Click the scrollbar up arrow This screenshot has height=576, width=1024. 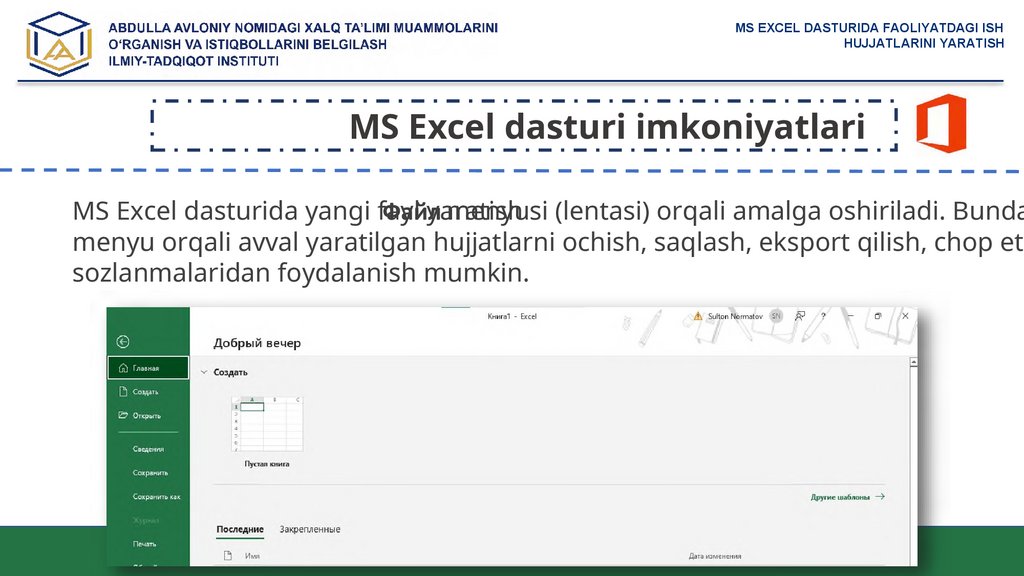point(914,362)
